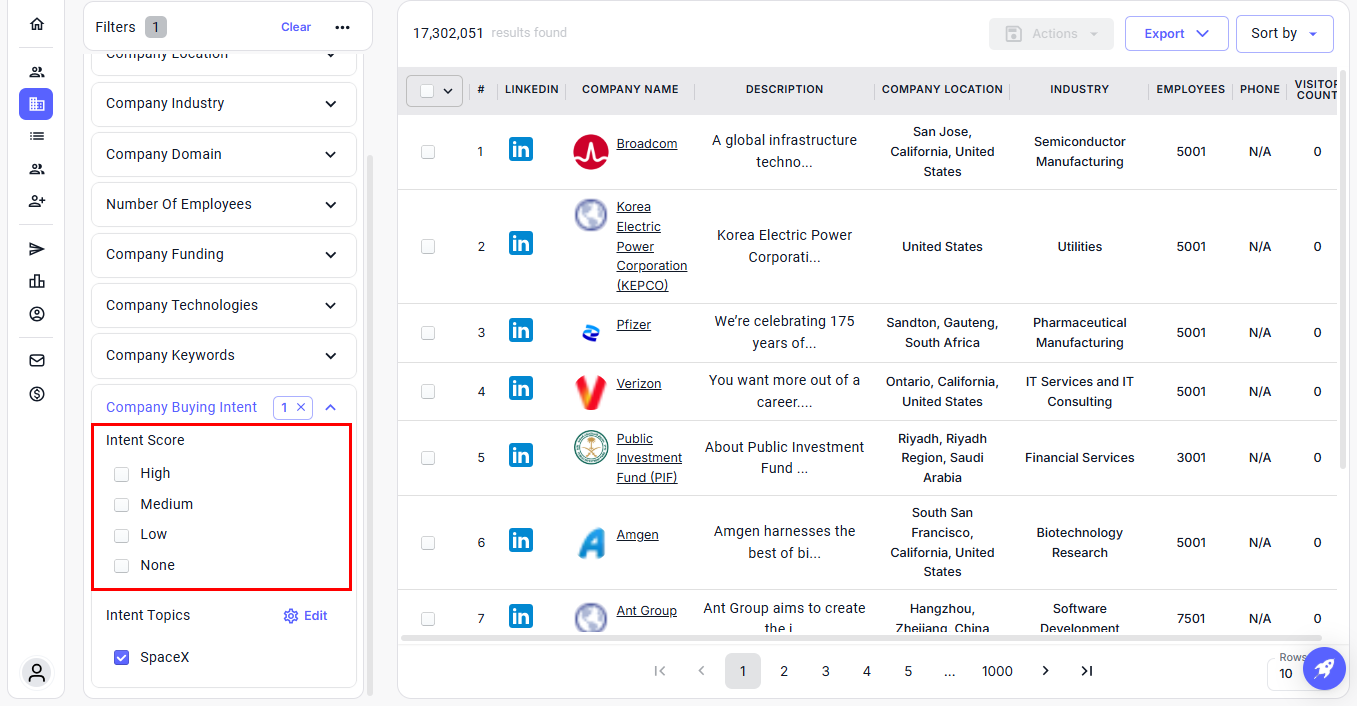Screen dimensions: 1357x706
Task: Click the Clear filters link
Action: coord(295,27)
